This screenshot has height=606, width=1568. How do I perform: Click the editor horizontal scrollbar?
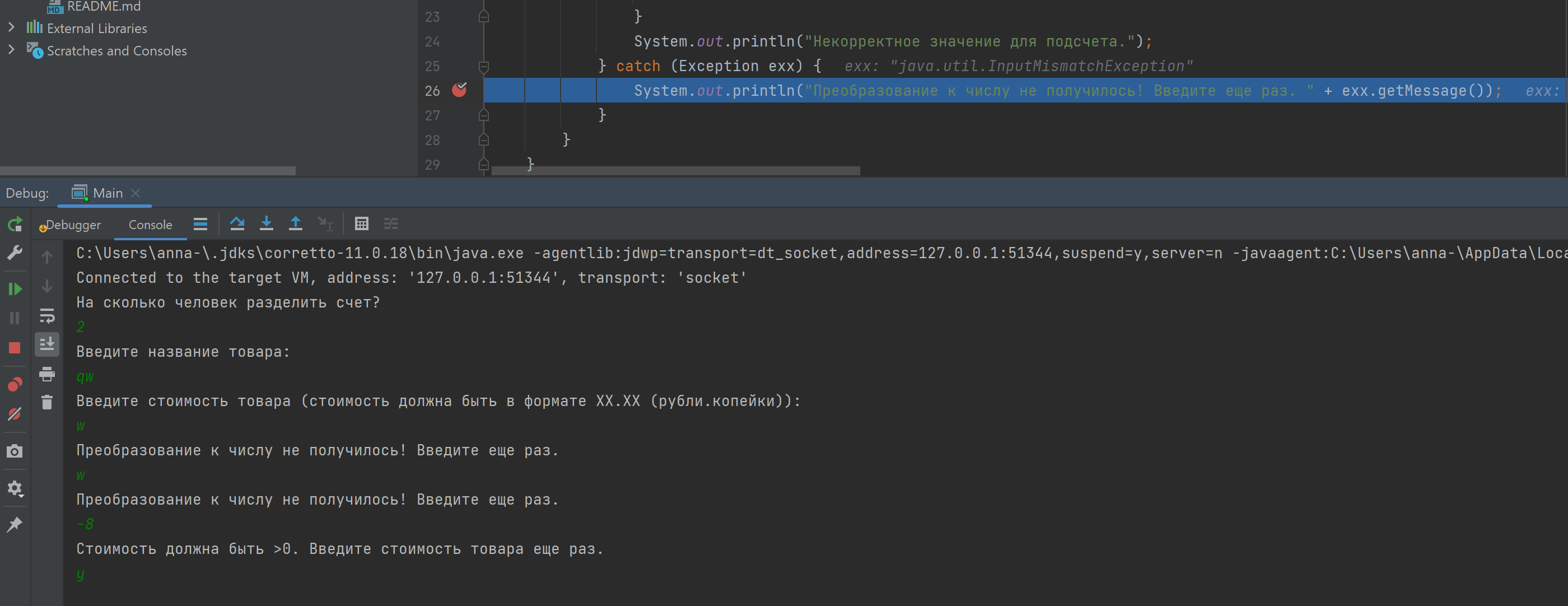tap(676, 171)
